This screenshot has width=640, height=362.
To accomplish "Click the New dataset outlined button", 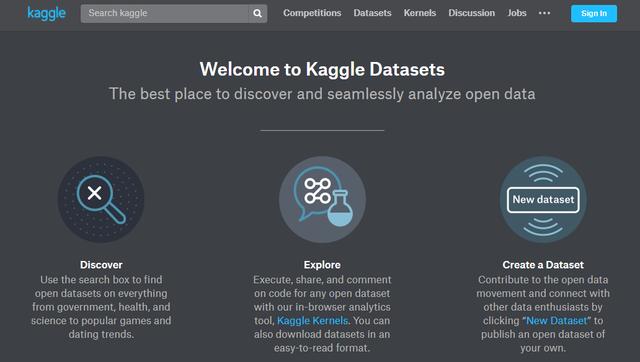I will 543,200.
